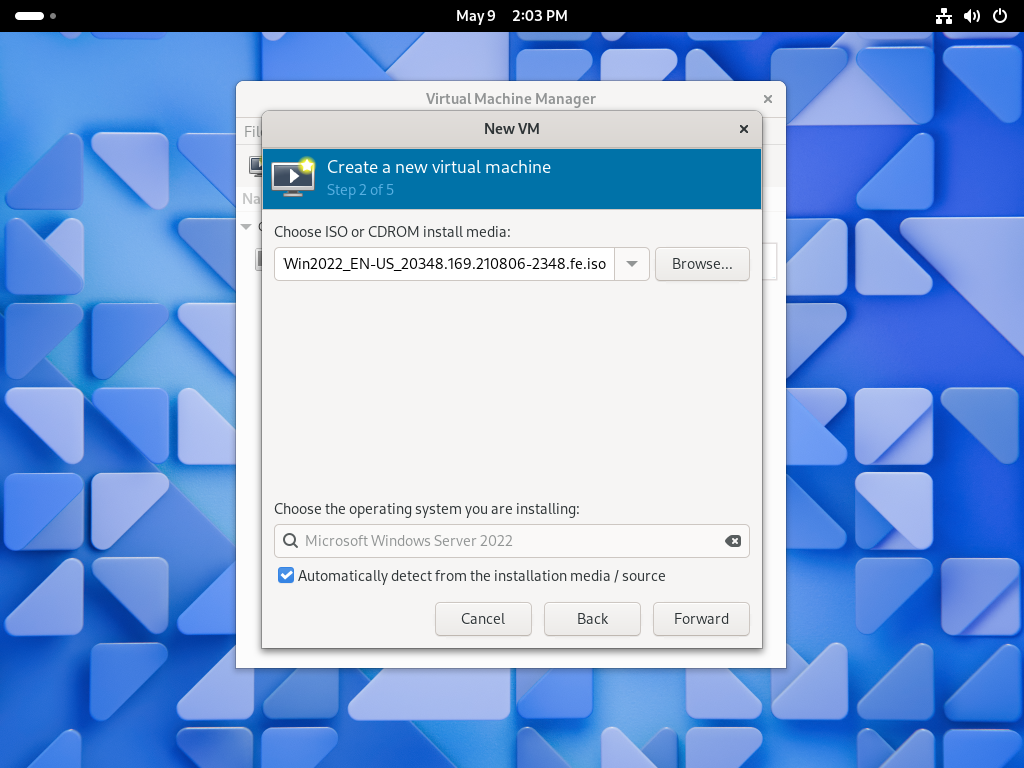Image resolution: width=1024 pixels, height=768 pixels.
Task: Uncheck Automatically detect from installation media
Action: [286, 576]
